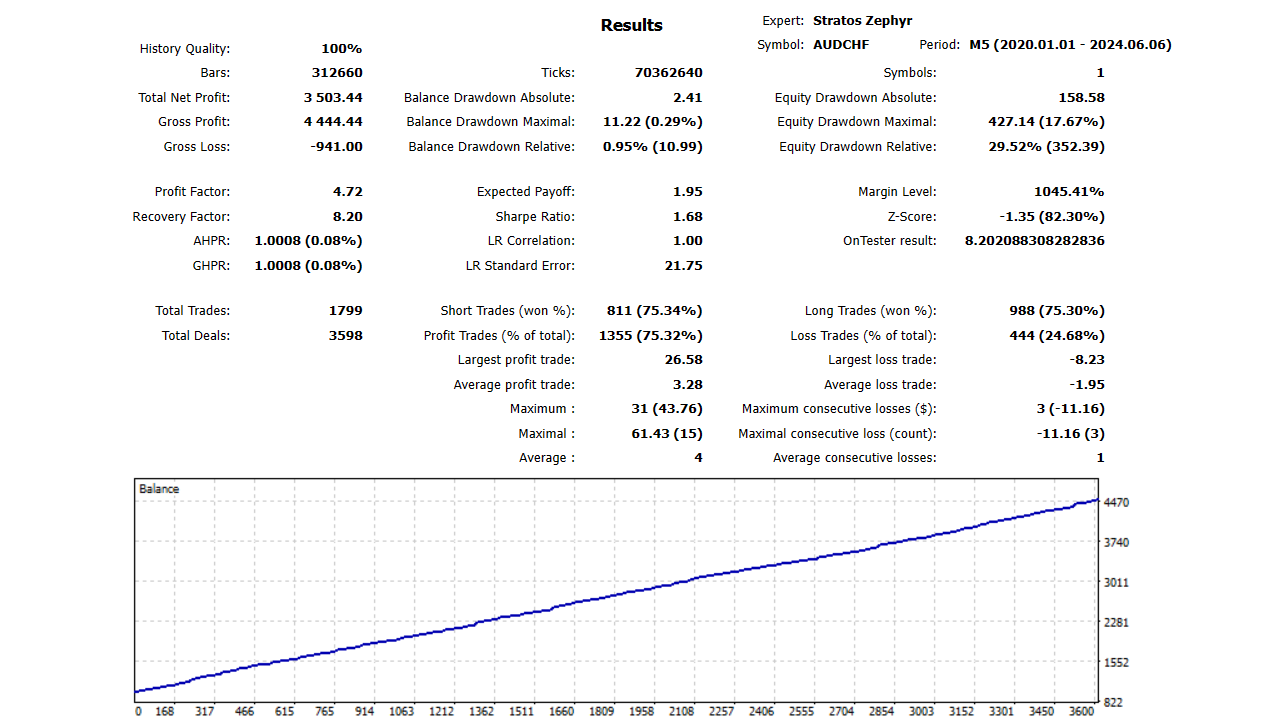Image resolution: width=1280 pixels, height=720 pixels.
Task: Click Maximum consecutive losses 3 (-11.16)
Action: pos(1071,409)
